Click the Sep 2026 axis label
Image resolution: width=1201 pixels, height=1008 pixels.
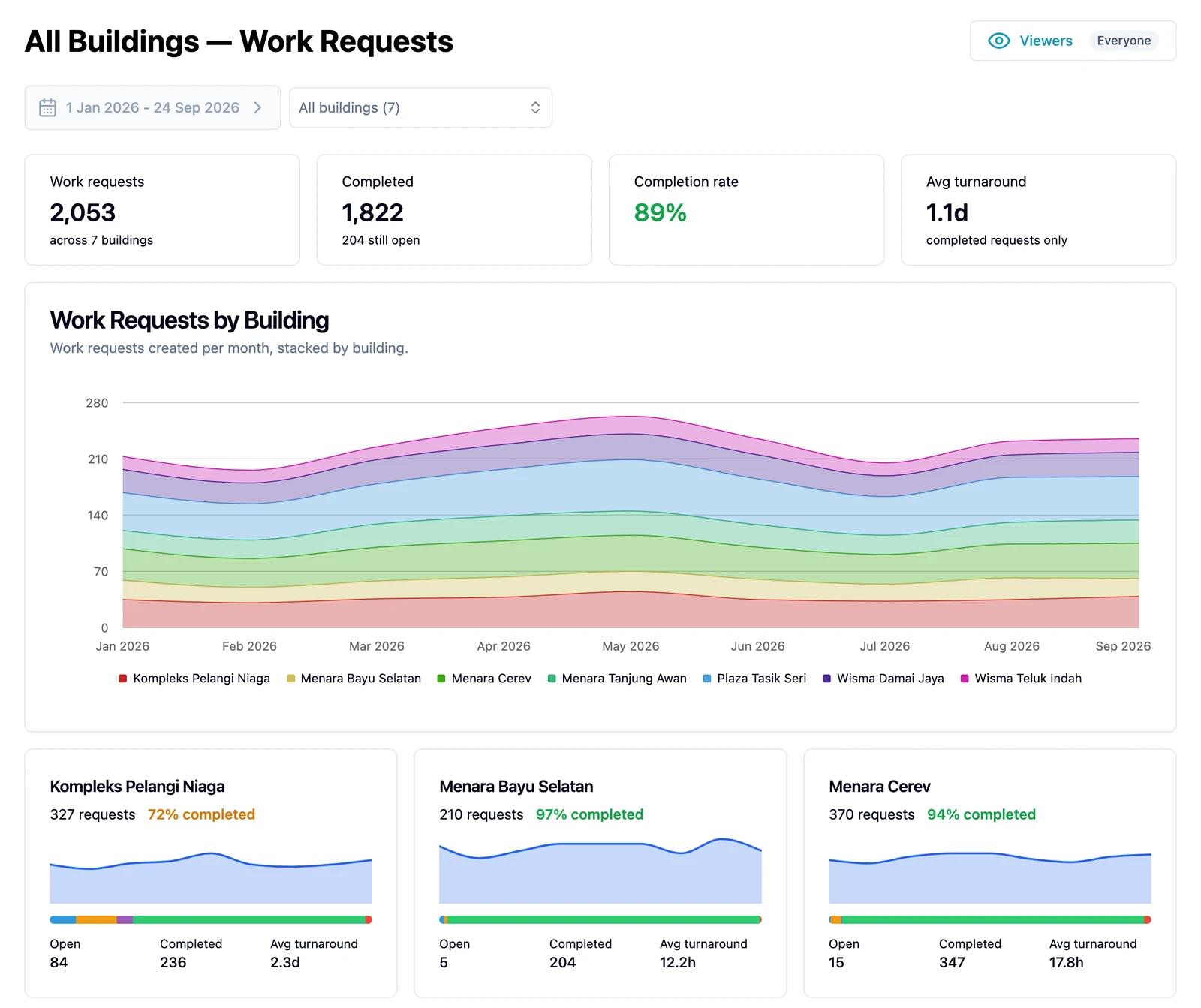point(1123,646)
